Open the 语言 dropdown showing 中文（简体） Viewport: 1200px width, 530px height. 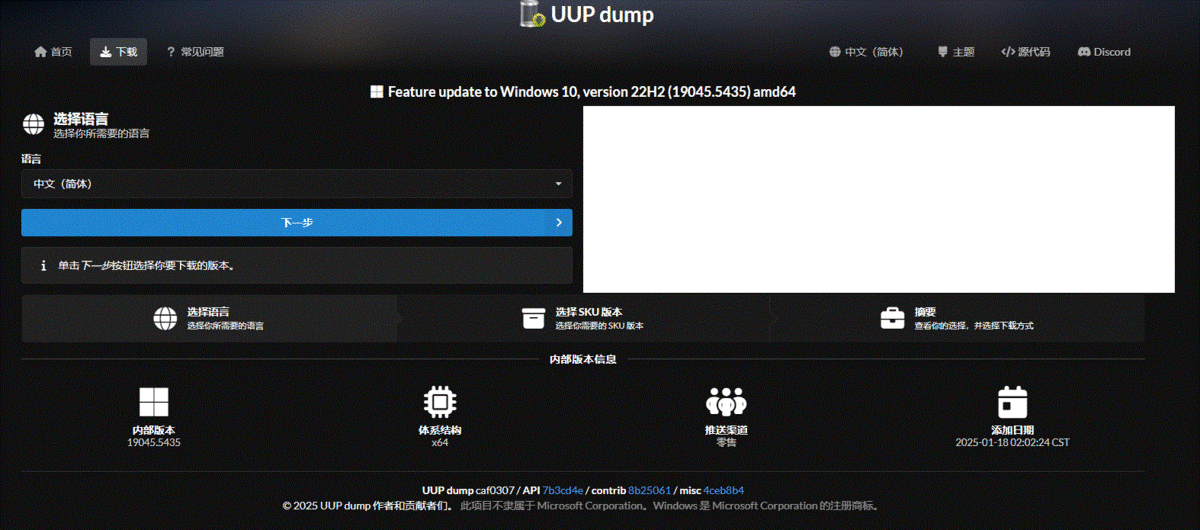click(297, 184)
